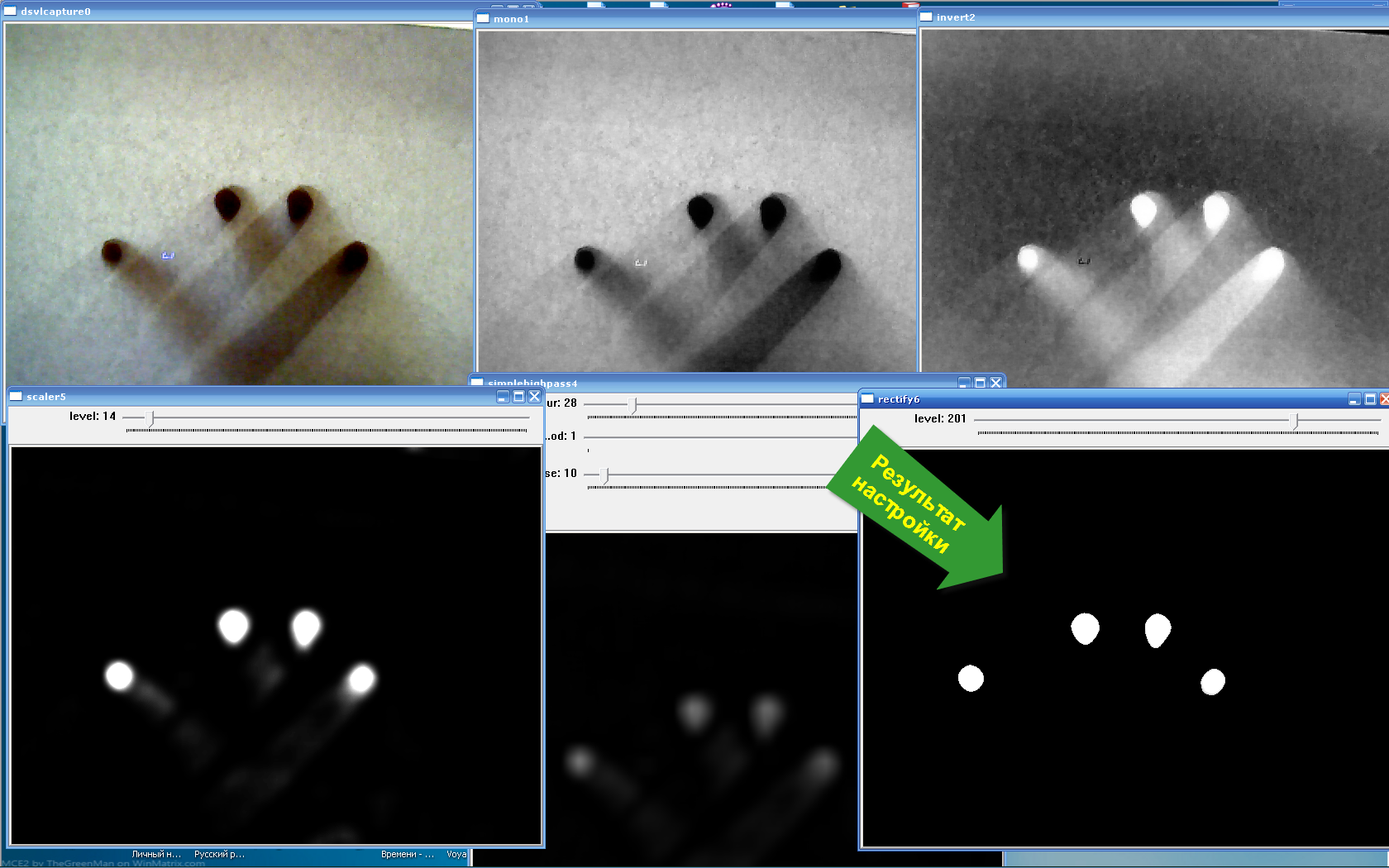
Task: Click the "level: 201" label
Action: tap(940, 419)
